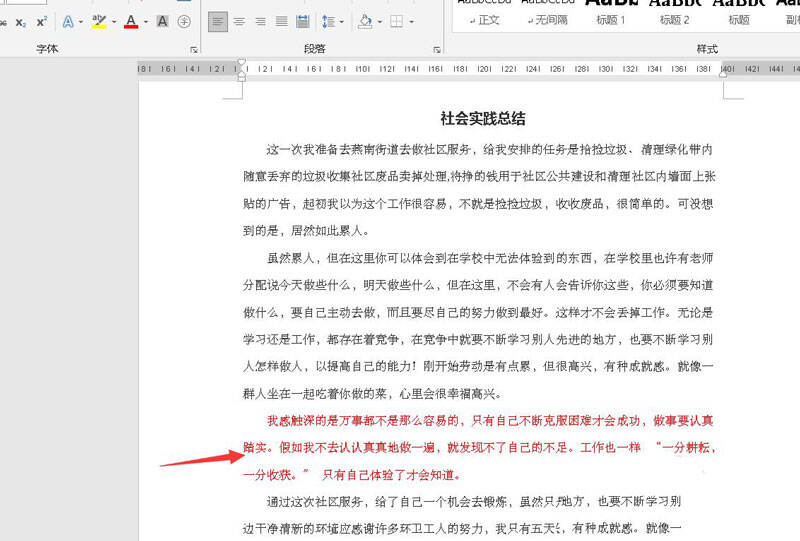Image resolution: width=800 pixels, height=541 pixels.
Task: Click the enclose characters icon
Action: [183, 21]
